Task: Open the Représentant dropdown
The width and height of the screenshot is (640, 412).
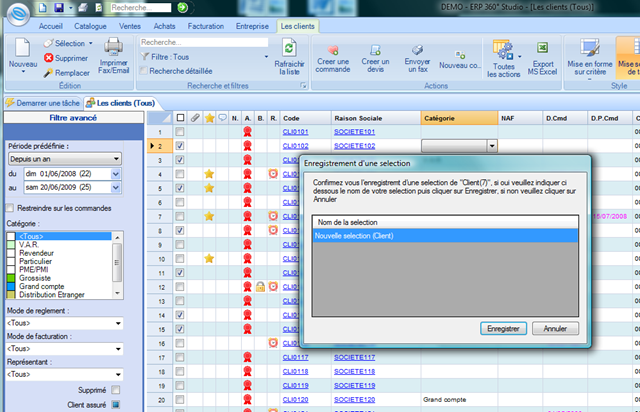Action: 64,374
